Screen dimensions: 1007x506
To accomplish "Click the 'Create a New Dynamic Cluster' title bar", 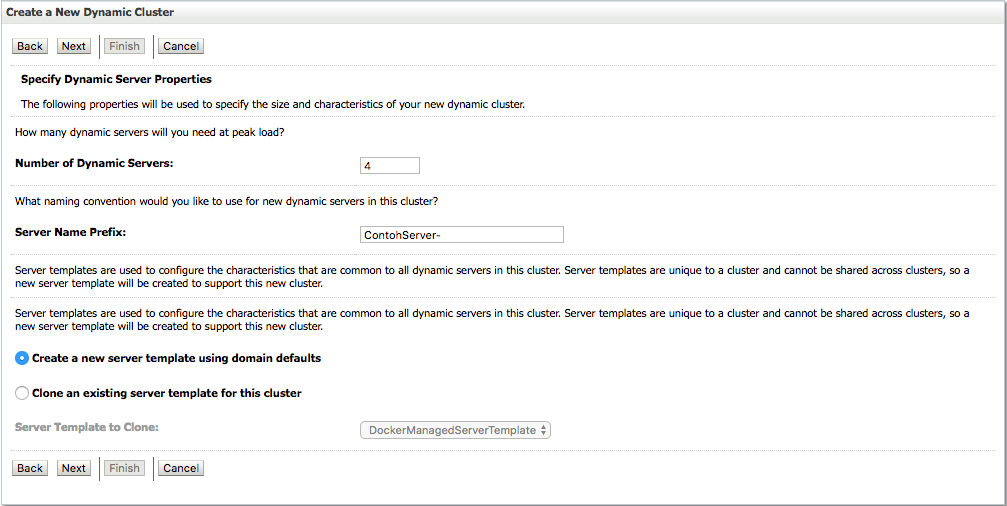I will pyautogui.click(x=504, y=12).
